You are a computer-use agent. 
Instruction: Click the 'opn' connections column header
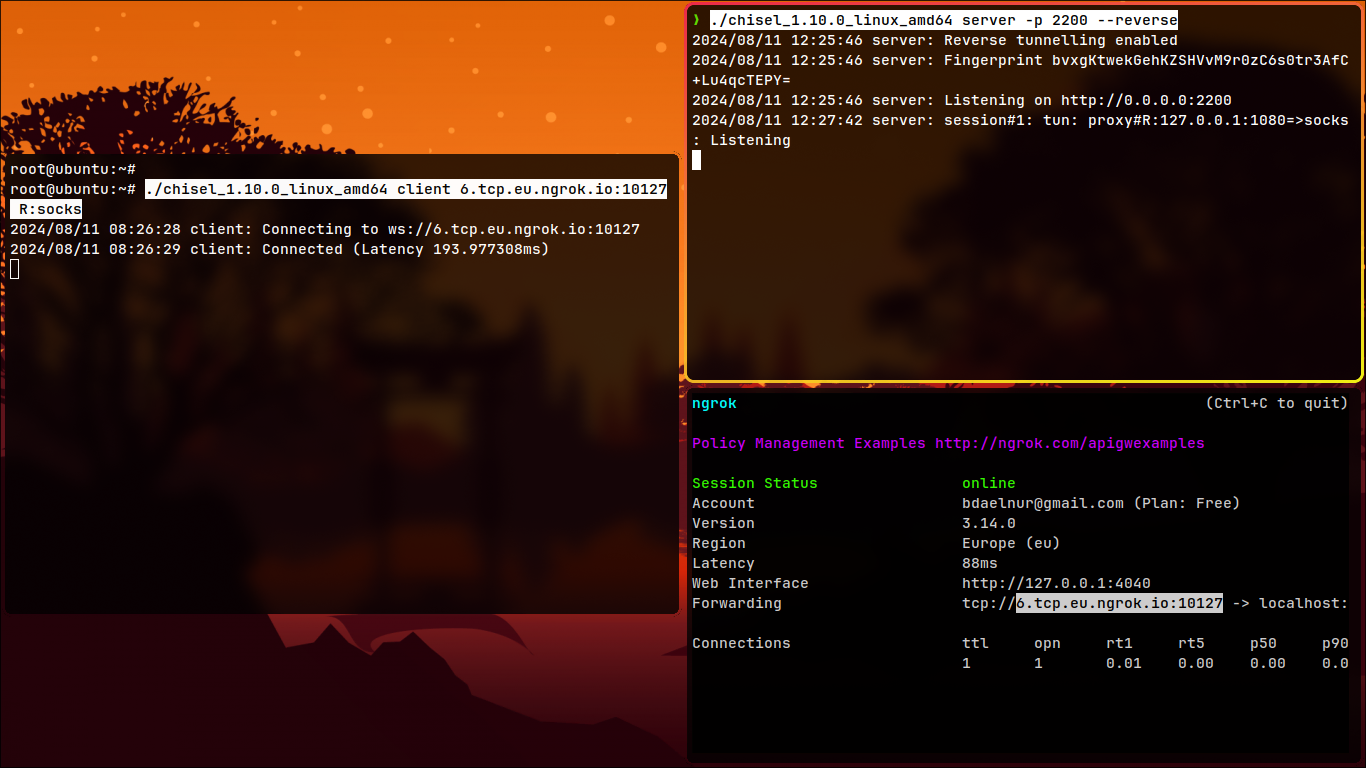coord(1047,643)
